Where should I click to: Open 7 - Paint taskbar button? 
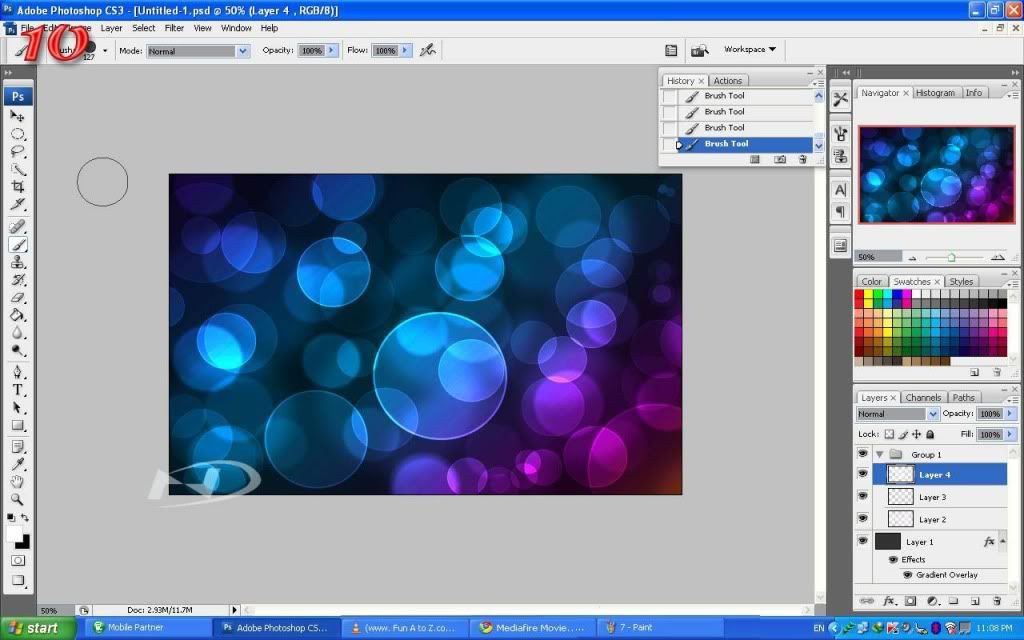pyautogui.click(x=662, y=628)
